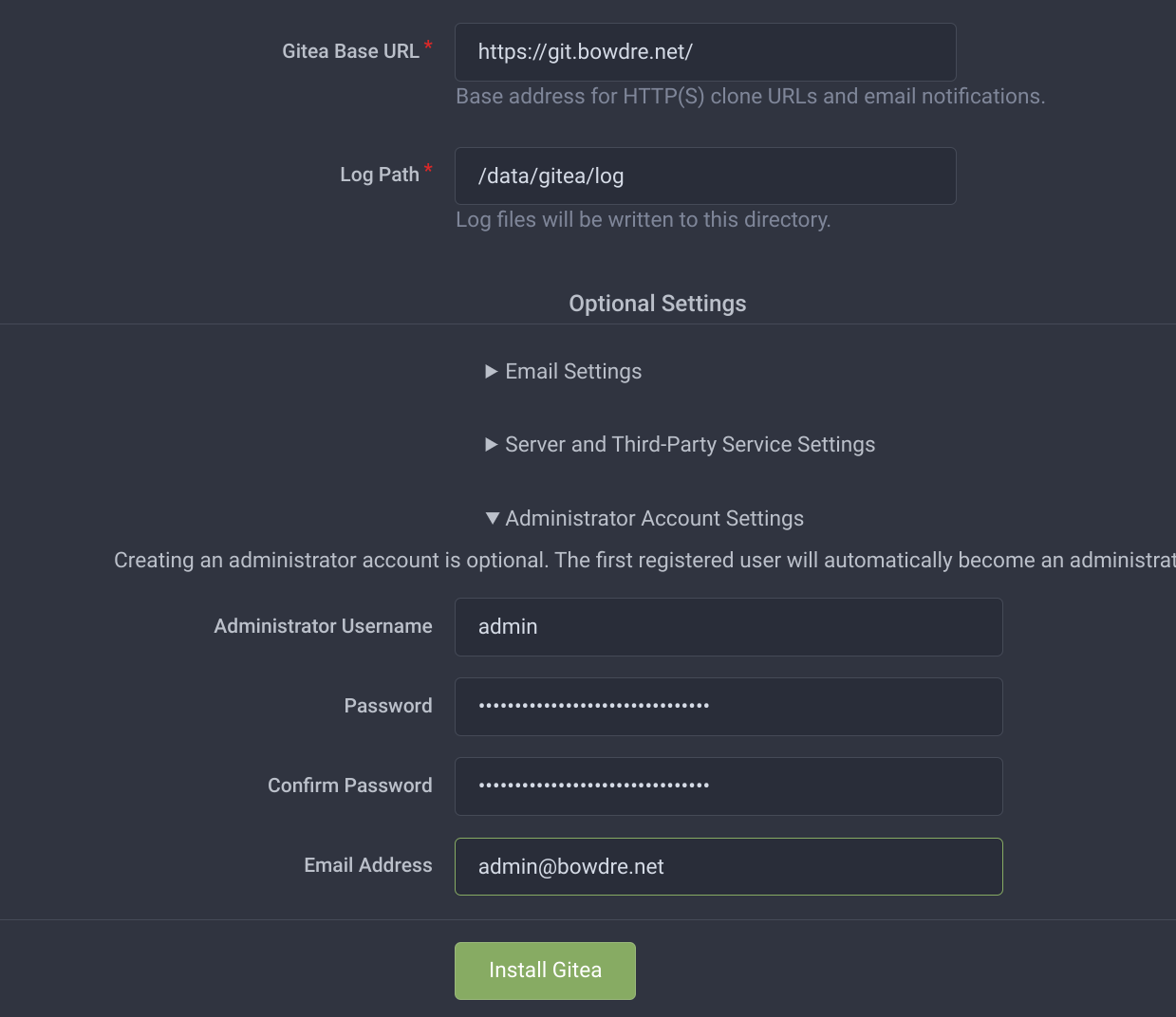This screenshot has height=1017, width=1176.
Task: Click into the Log Path input field
Action: [x=704, y=176]
